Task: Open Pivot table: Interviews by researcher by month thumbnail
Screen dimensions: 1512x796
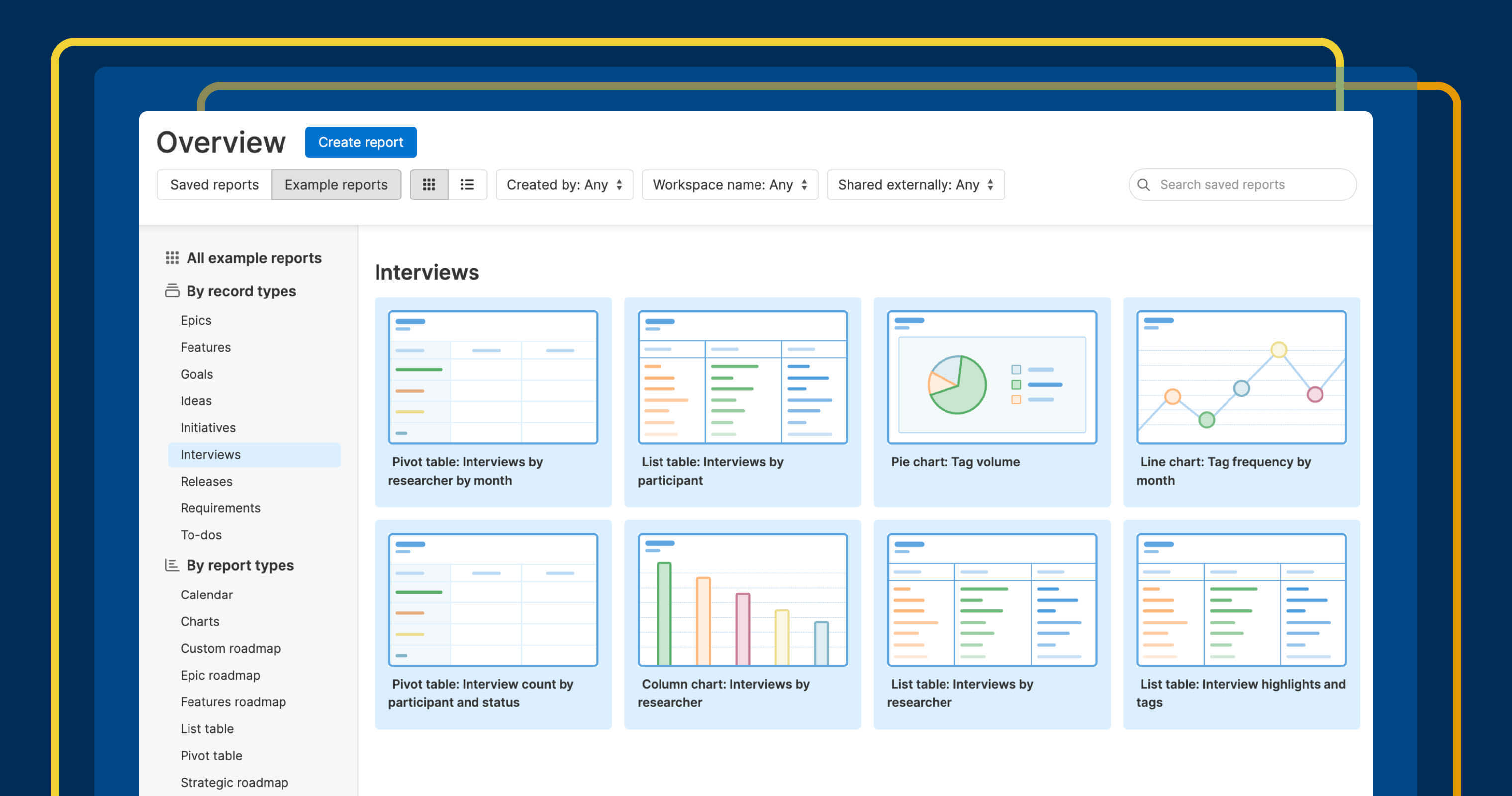Action: pos(493,378)
